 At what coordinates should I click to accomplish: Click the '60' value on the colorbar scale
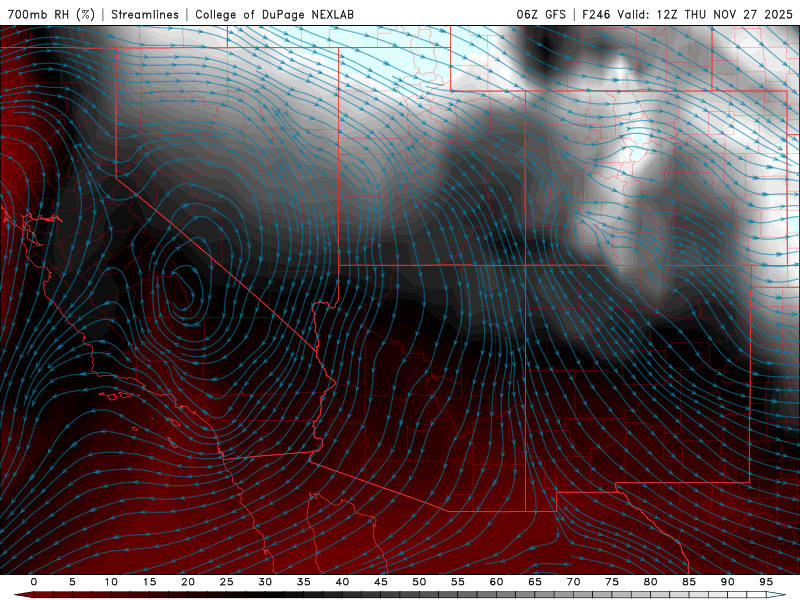[496, 582]
